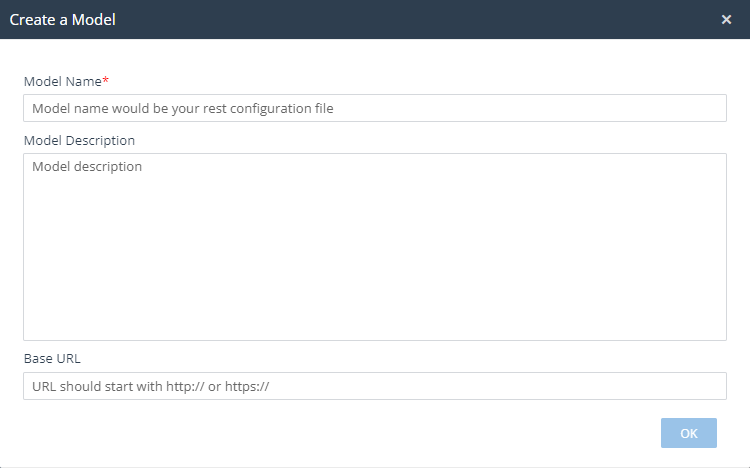Focus the Model Description text area
Image resolution: width=750 pixels, height=468 pixels.
coord(374,246)
